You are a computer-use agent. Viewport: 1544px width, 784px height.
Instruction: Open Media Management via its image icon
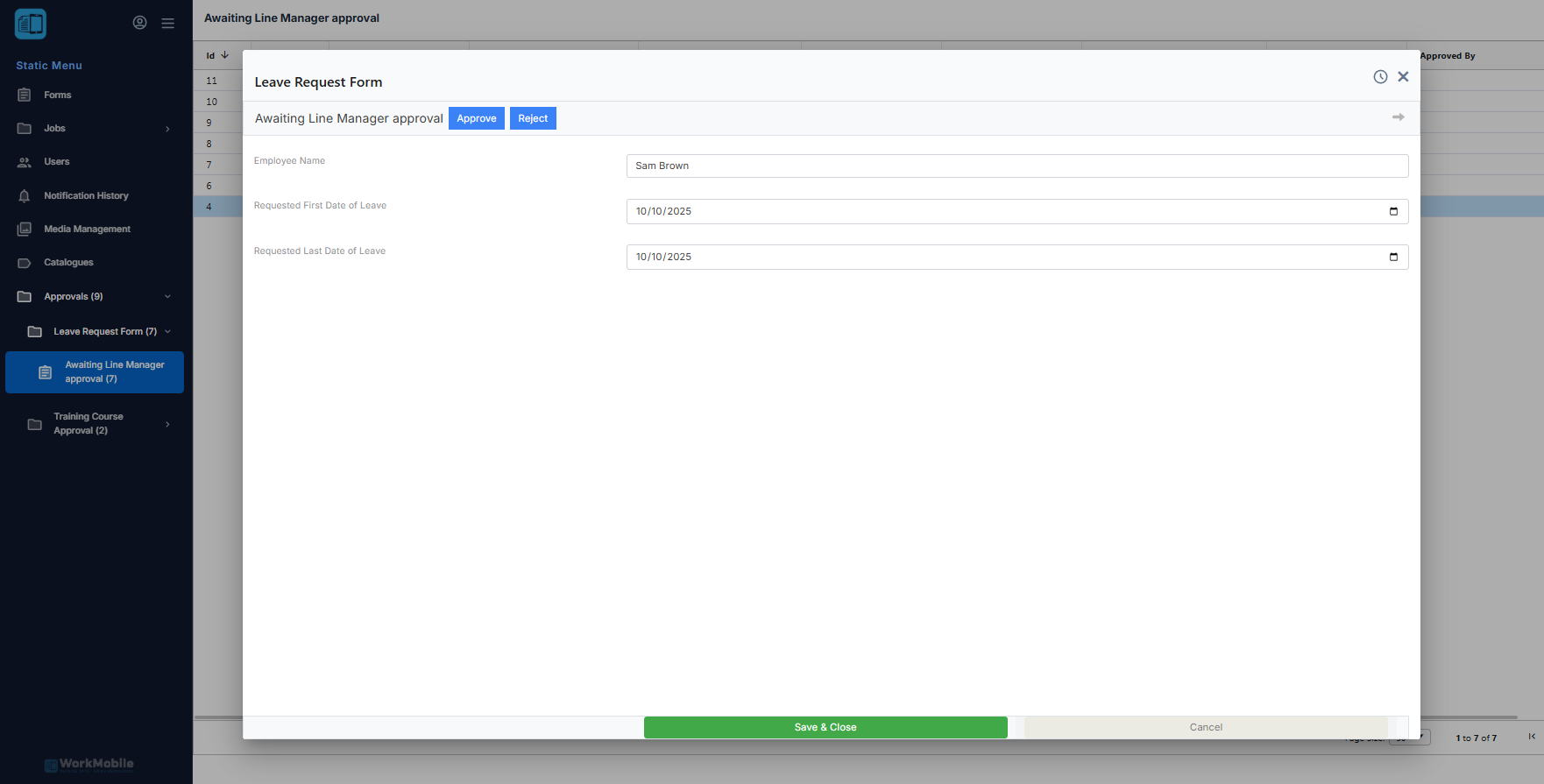coord(25,230)
